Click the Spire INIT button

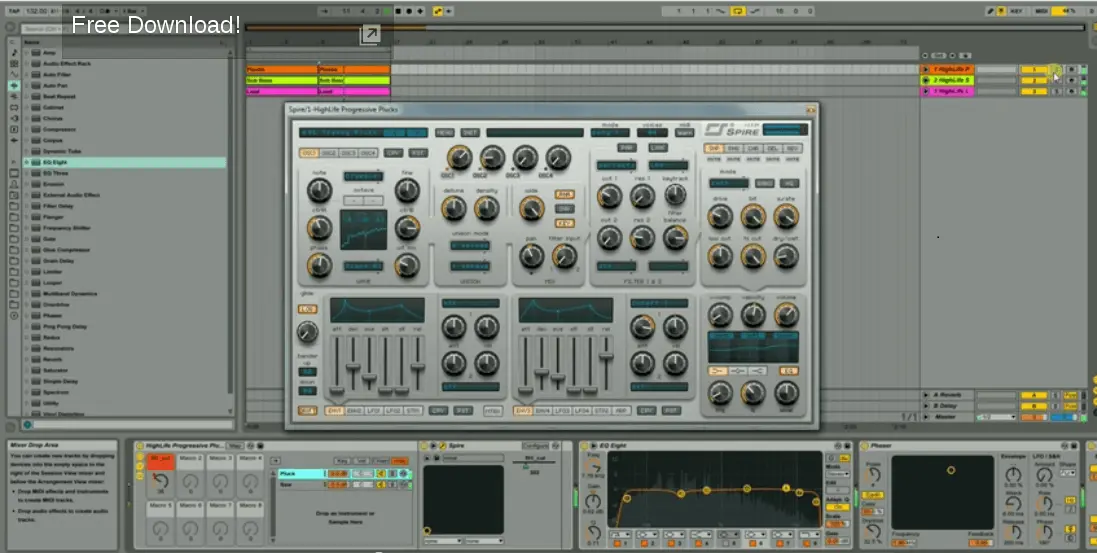(x=470, y=132)
